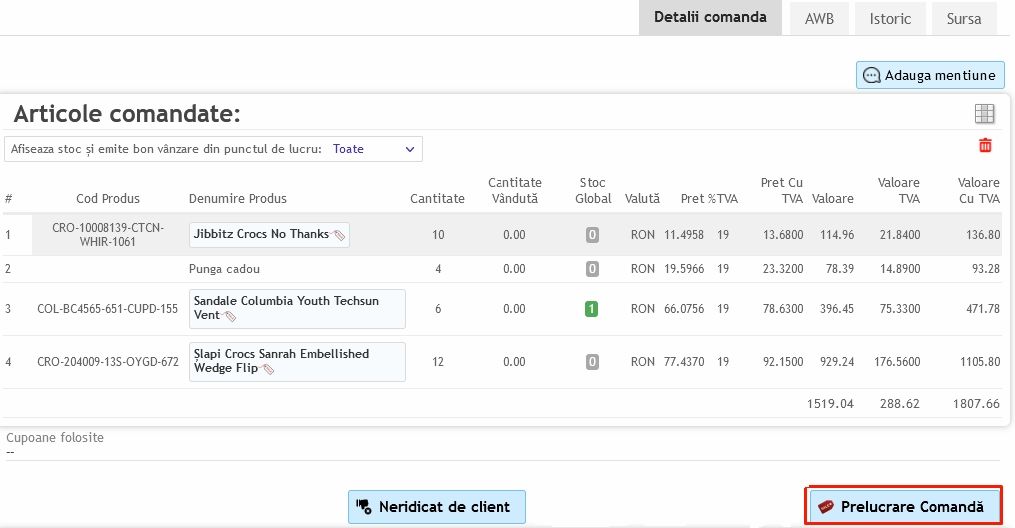The width and height of the screenshot is (1015, 528).
Task: Open the punctul de lucru Toate dropdown
Action: (374, 149)
